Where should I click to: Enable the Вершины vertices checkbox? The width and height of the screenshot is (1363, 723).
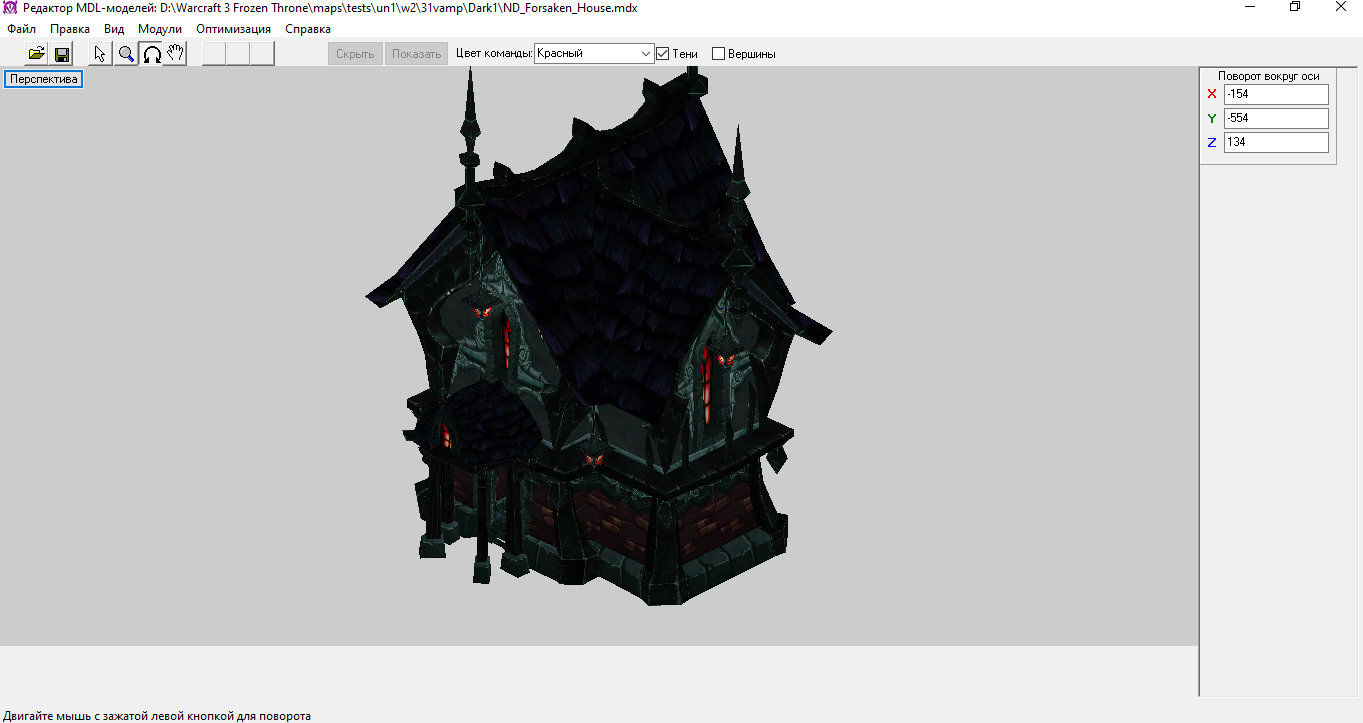coord(718,54)
